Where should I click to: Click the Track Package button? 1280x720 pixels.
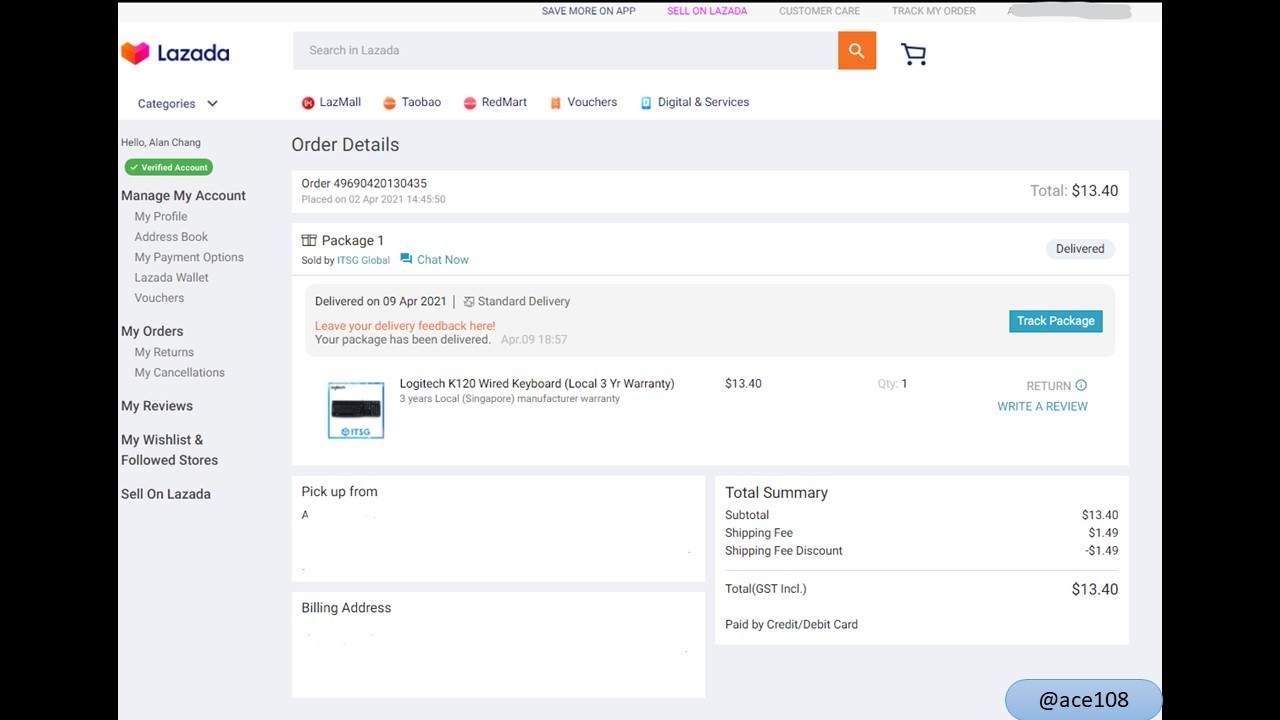pos(1056,321)
